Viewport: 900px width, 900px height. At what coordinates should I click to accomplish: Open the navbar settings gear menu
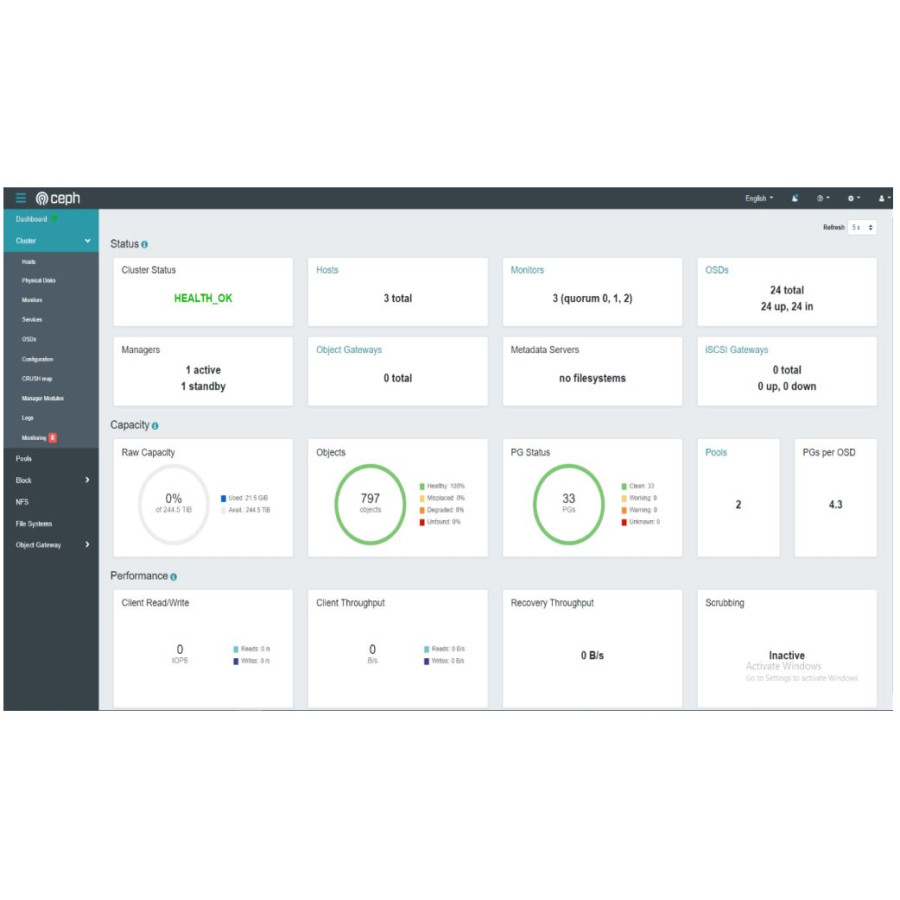click(x=851, y=198)
